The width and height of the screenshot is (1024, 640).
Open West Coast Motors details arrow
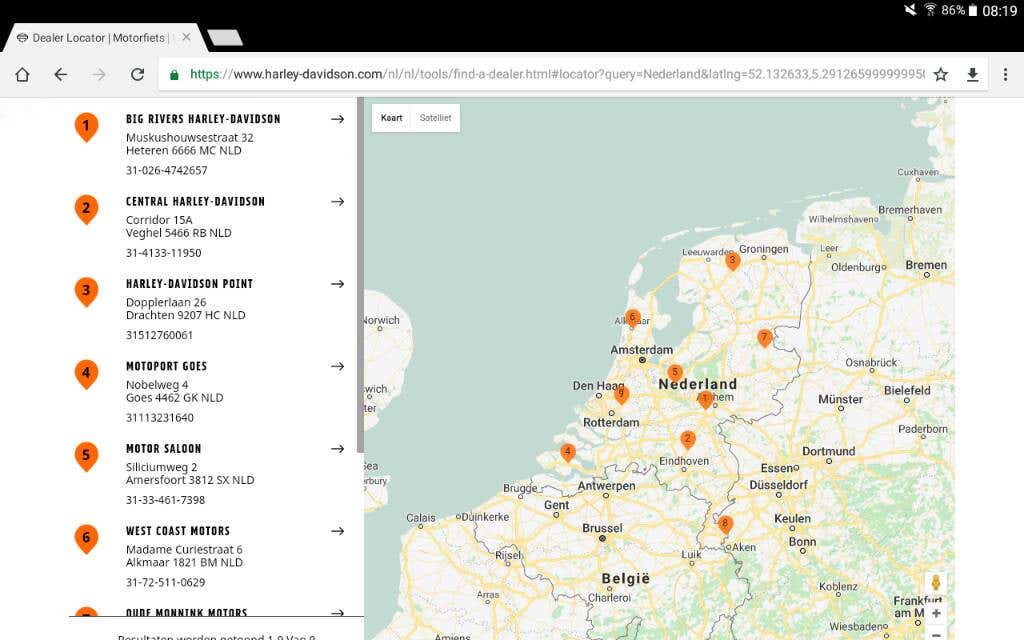pyautogui.click(x=337, y=531)
